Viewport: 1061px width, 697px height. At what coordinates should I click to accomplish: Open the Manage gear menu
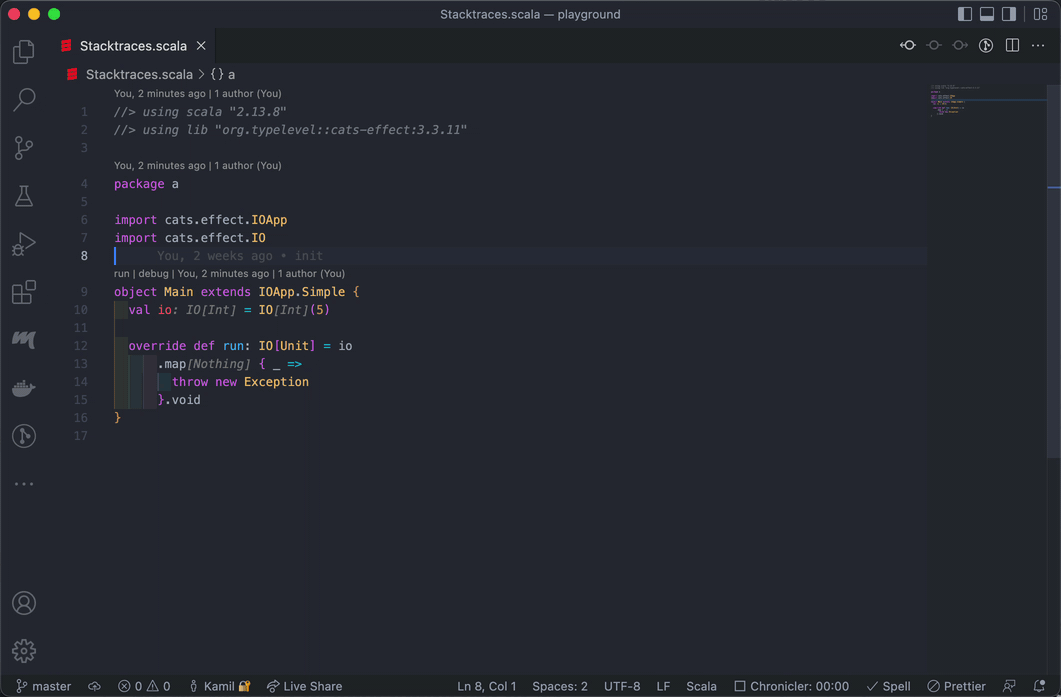click(24, 651)
